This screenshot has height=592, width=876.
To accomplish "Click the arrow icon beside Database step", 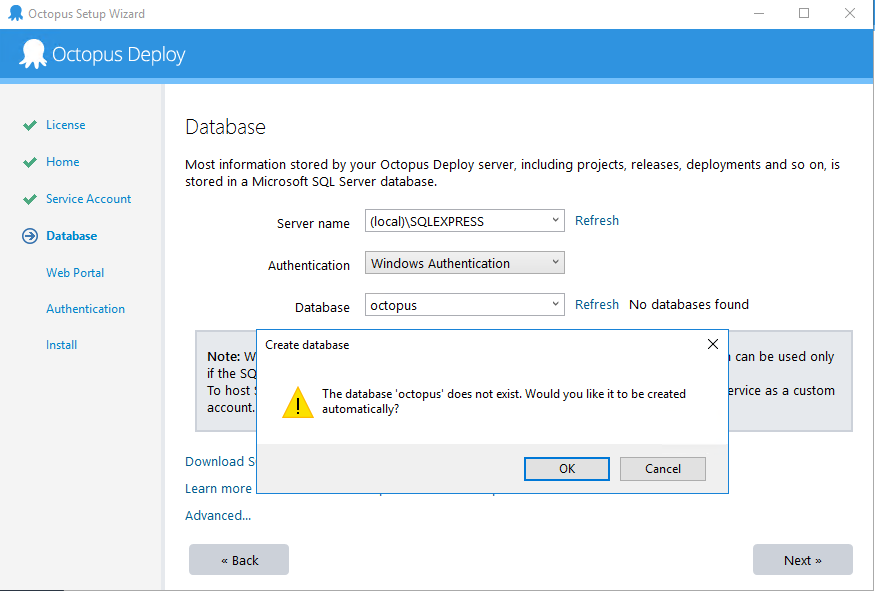I will (x=30, y=237).
